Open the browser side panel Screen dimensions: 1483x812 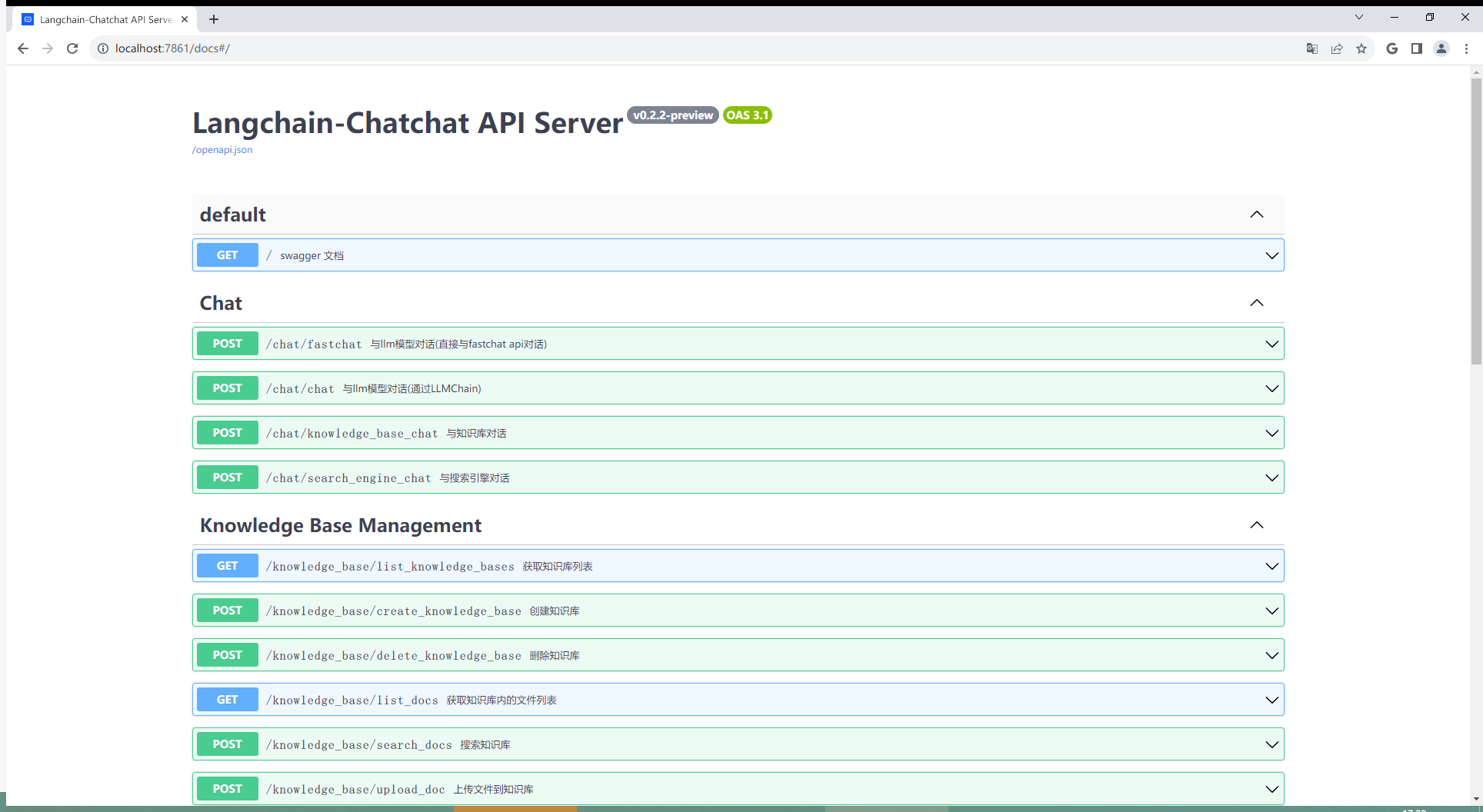[1417, 48]
